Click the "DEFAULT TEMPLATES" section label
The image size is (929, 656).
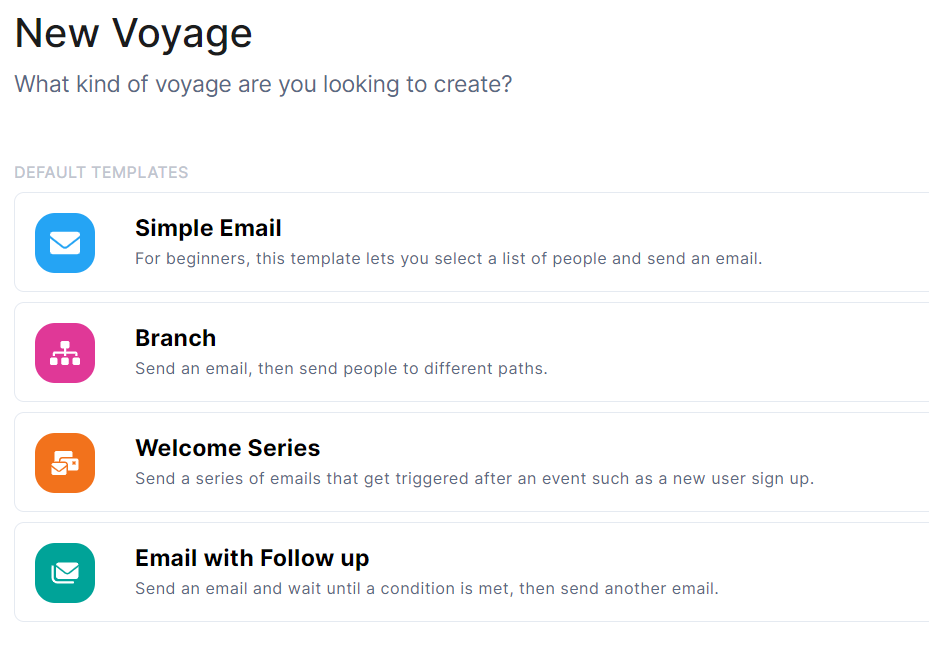pyautogui.click(x=101, y=172)
